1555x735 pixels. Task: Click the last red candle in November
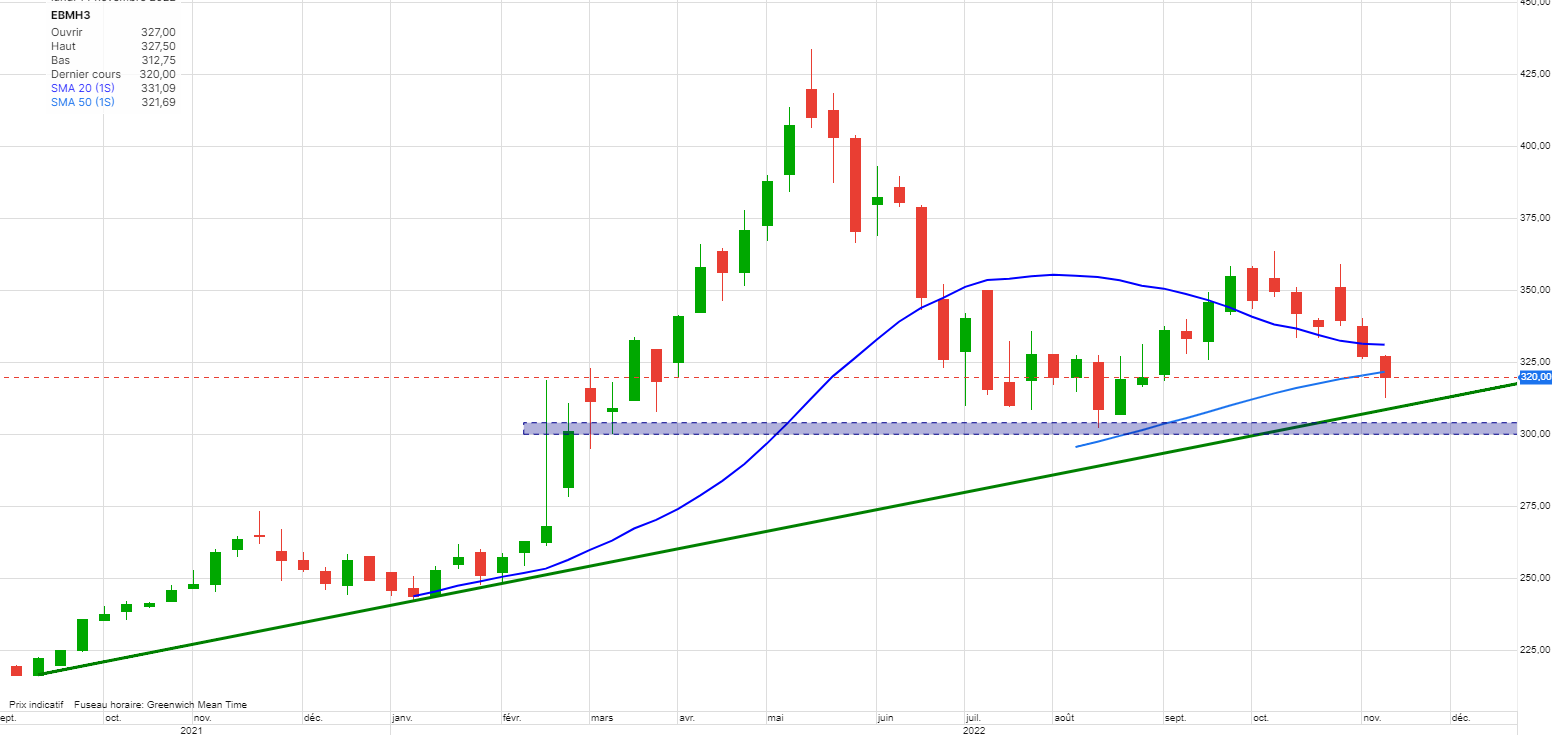pyautogui.click(x=1385, y=366)
